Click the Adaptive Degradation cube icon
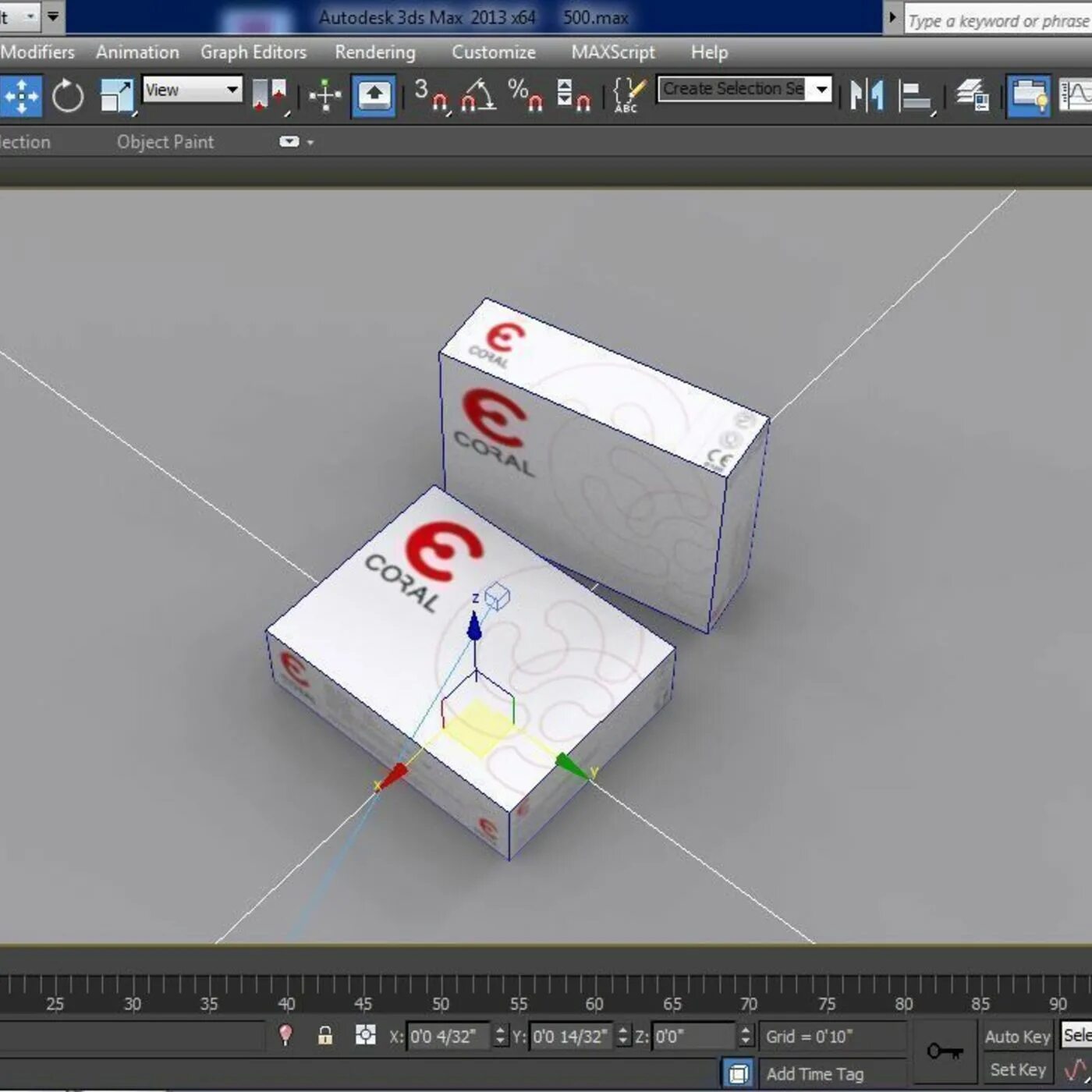 738,1073
